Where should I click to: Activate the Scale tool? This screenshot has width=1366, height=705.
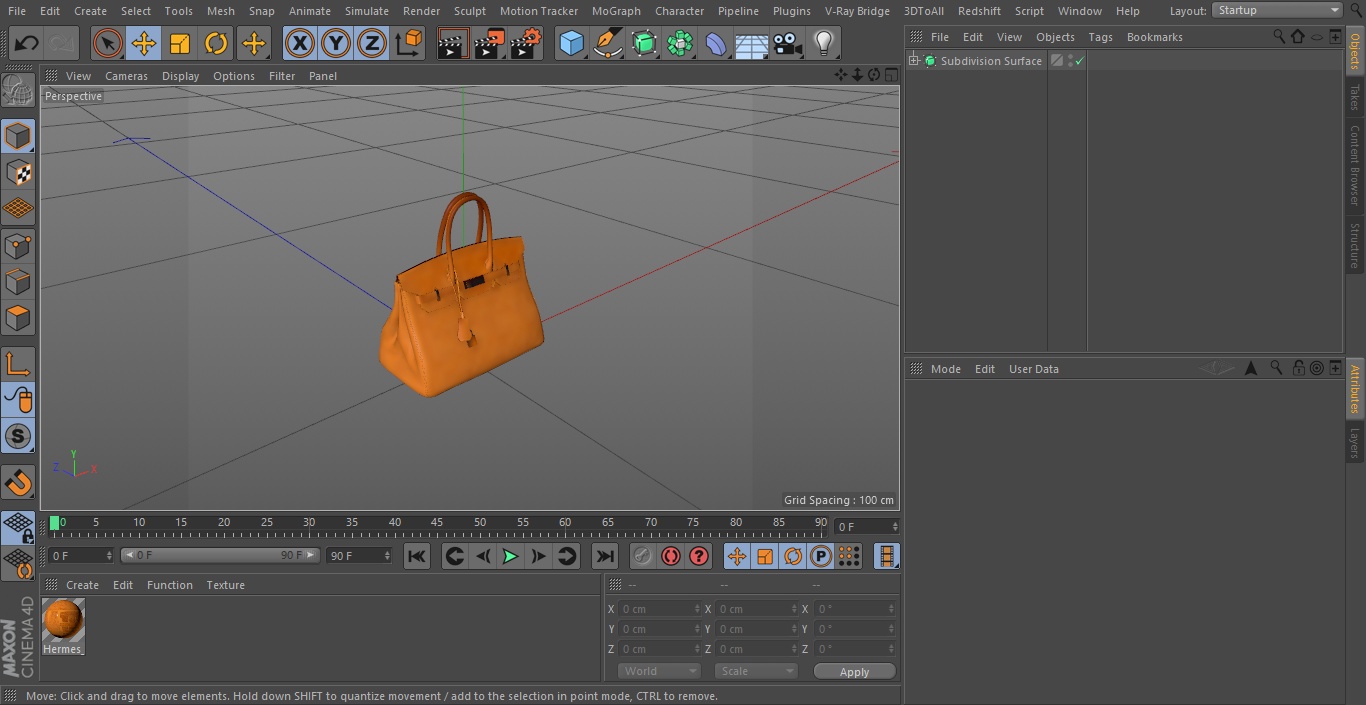pos(180,43)
